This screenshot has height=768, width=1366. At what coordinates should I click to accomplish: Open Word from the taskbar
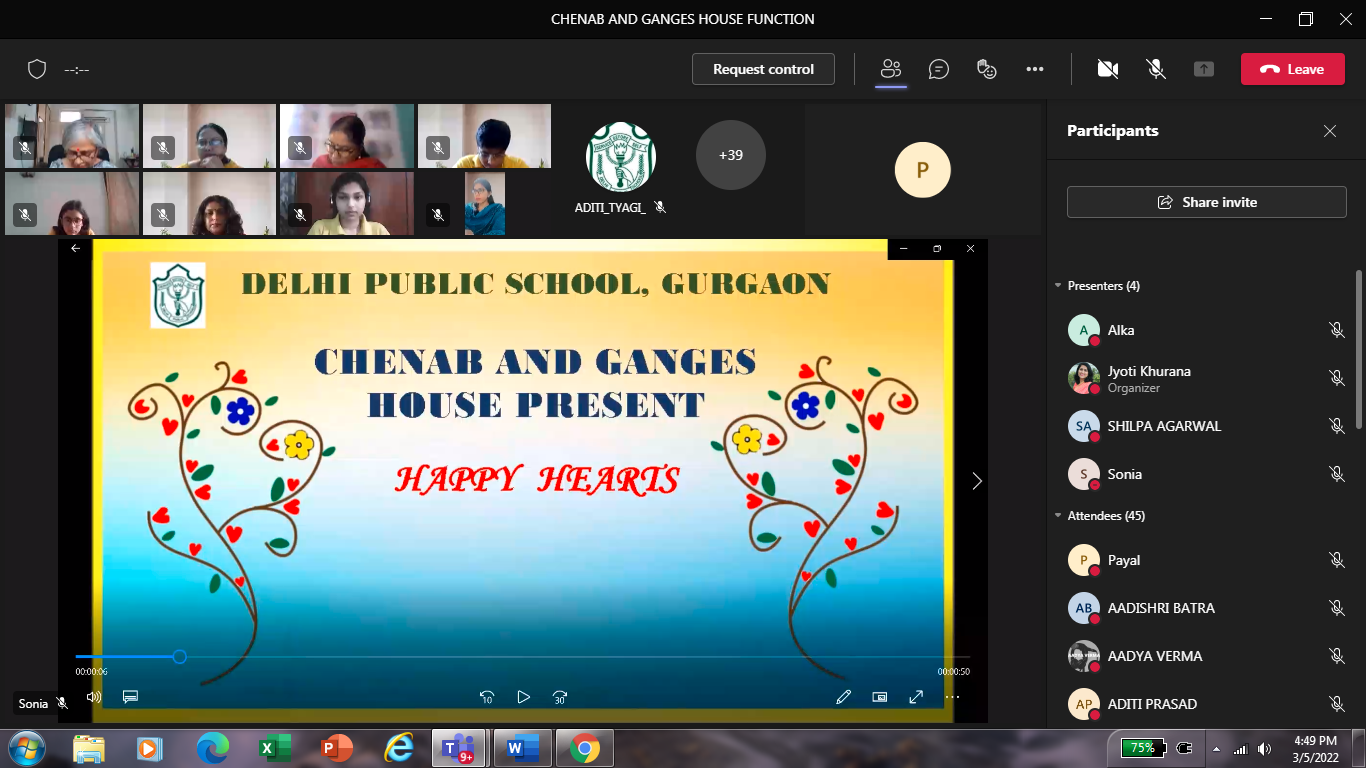tap(522, 748)
